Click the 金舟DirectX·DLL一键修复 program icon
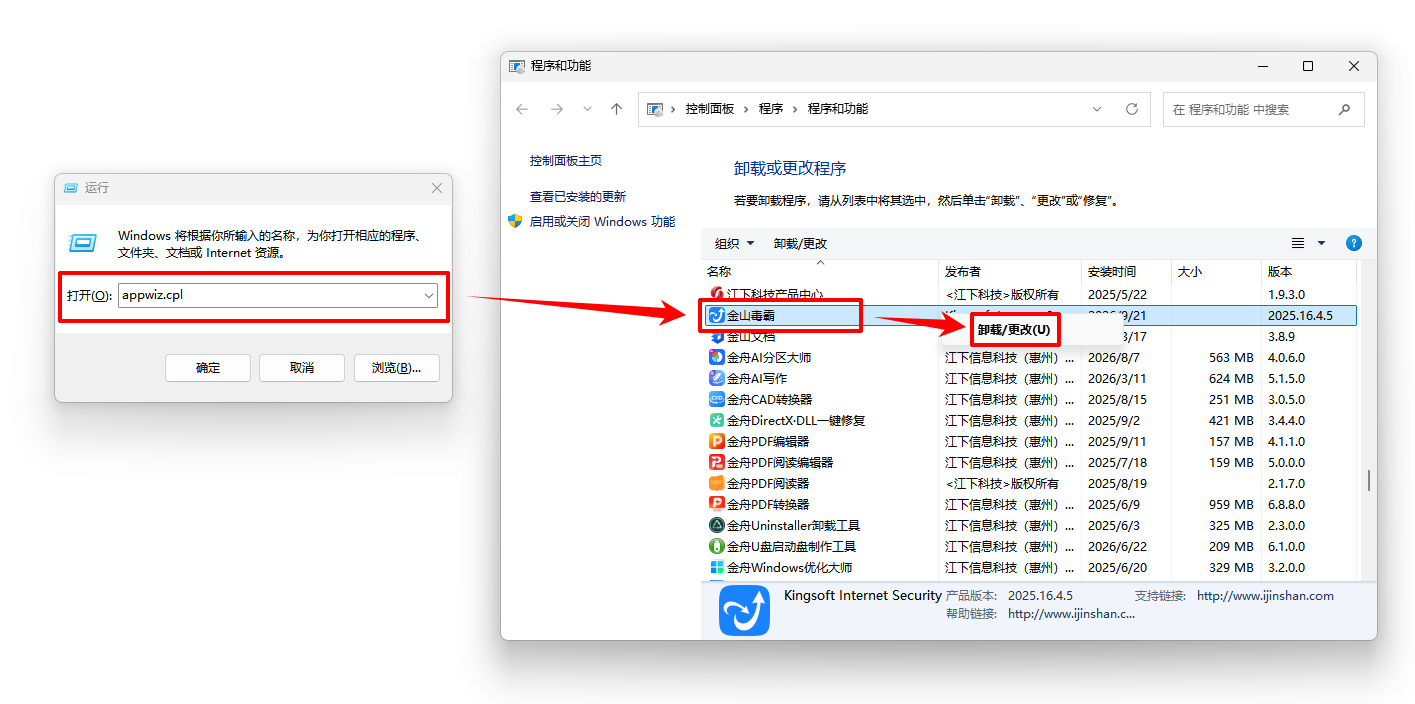Viewport: 1415px width, 704px height. [716, 420]
